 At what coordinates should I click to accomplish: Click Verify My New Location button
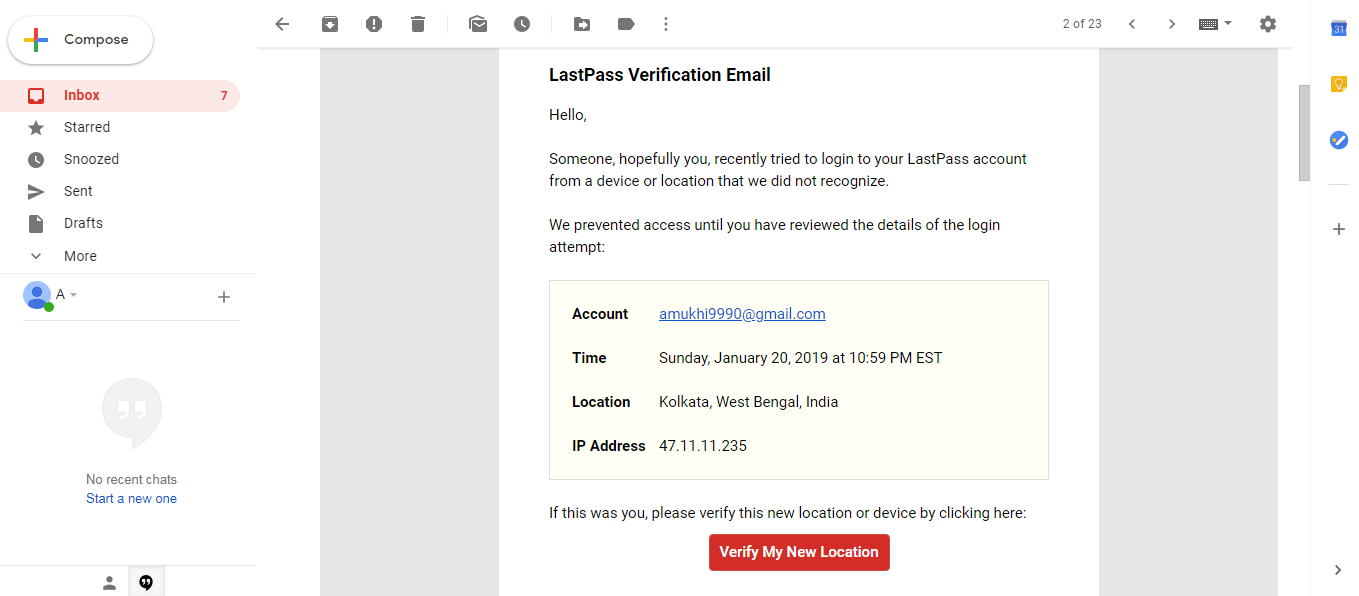799,552
